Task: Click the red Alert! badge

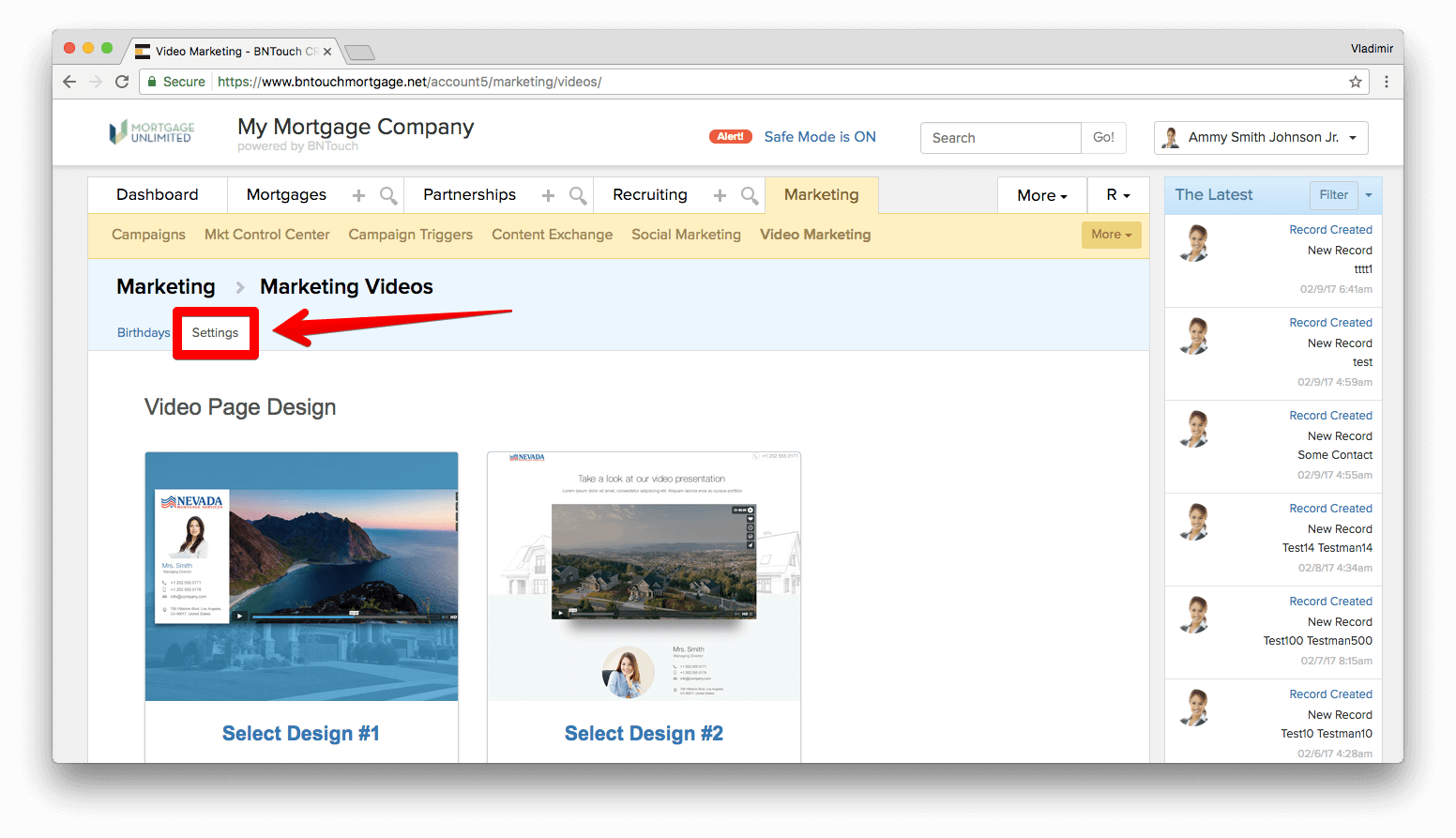Action: pos(730,137)
